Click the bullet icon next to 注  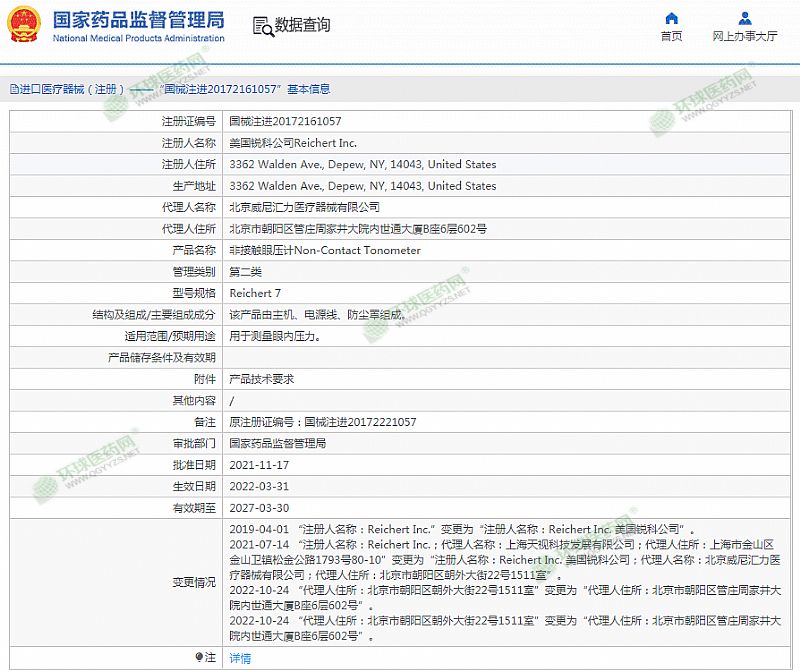pyautogui.click(x=198, y=657)
